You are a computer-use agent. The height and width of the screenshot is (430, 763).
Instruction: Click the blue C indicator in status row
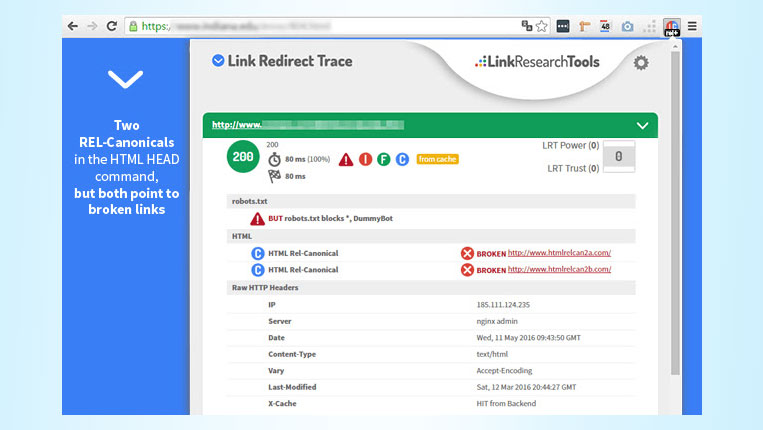(402, 159)
